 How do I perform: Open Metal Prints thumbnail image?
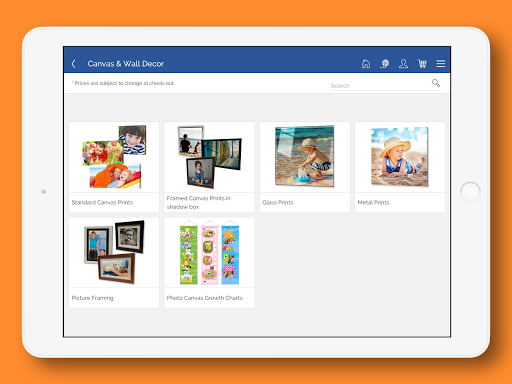(400, 157)
